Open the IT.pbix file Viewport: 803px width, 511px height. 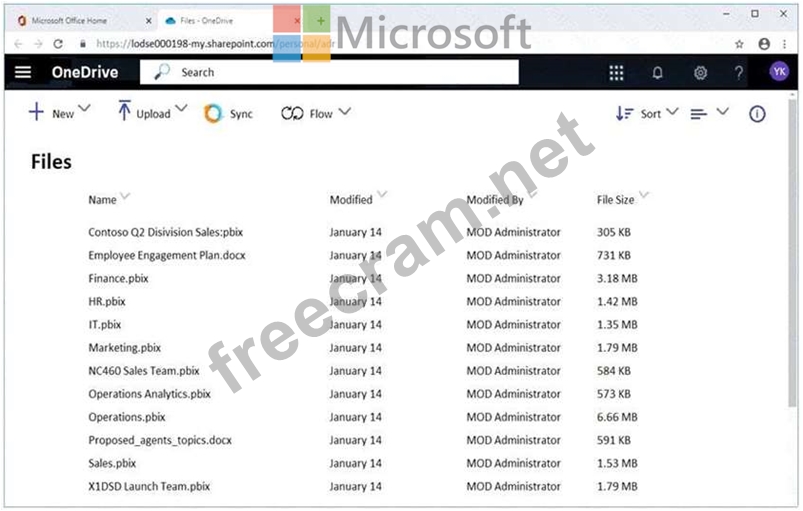(x=104, y=325)
